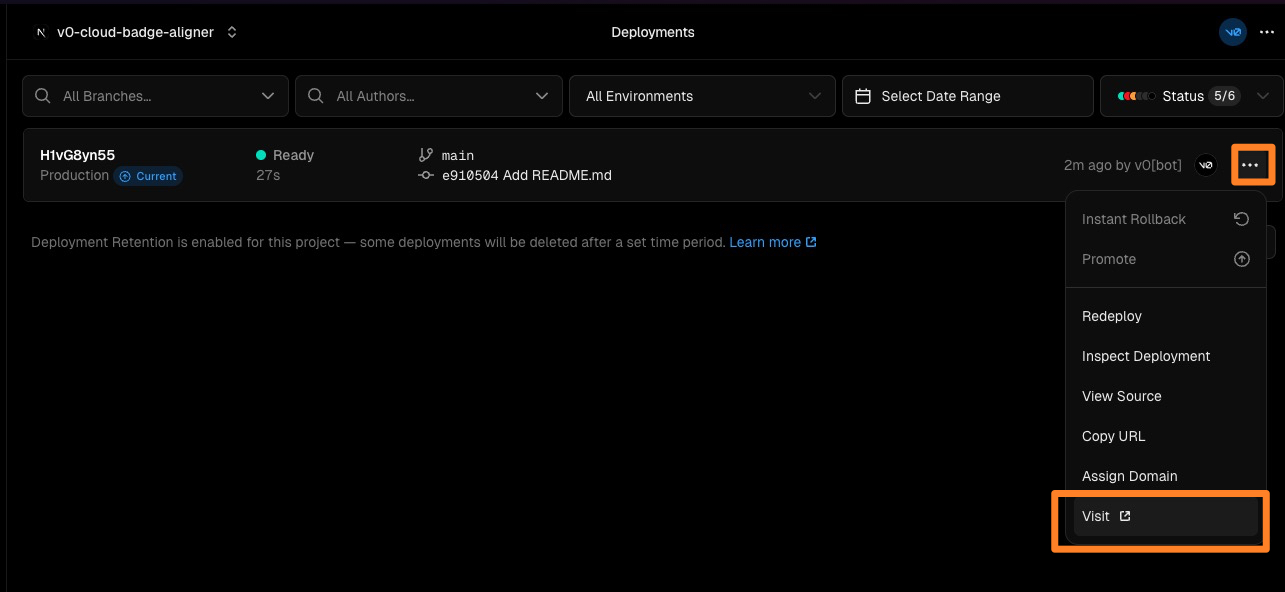Image resolution: width=1285 pixels, height=592 pixels.
Task: Open deployment H1vG8yn55
Action: click(77, 155)
